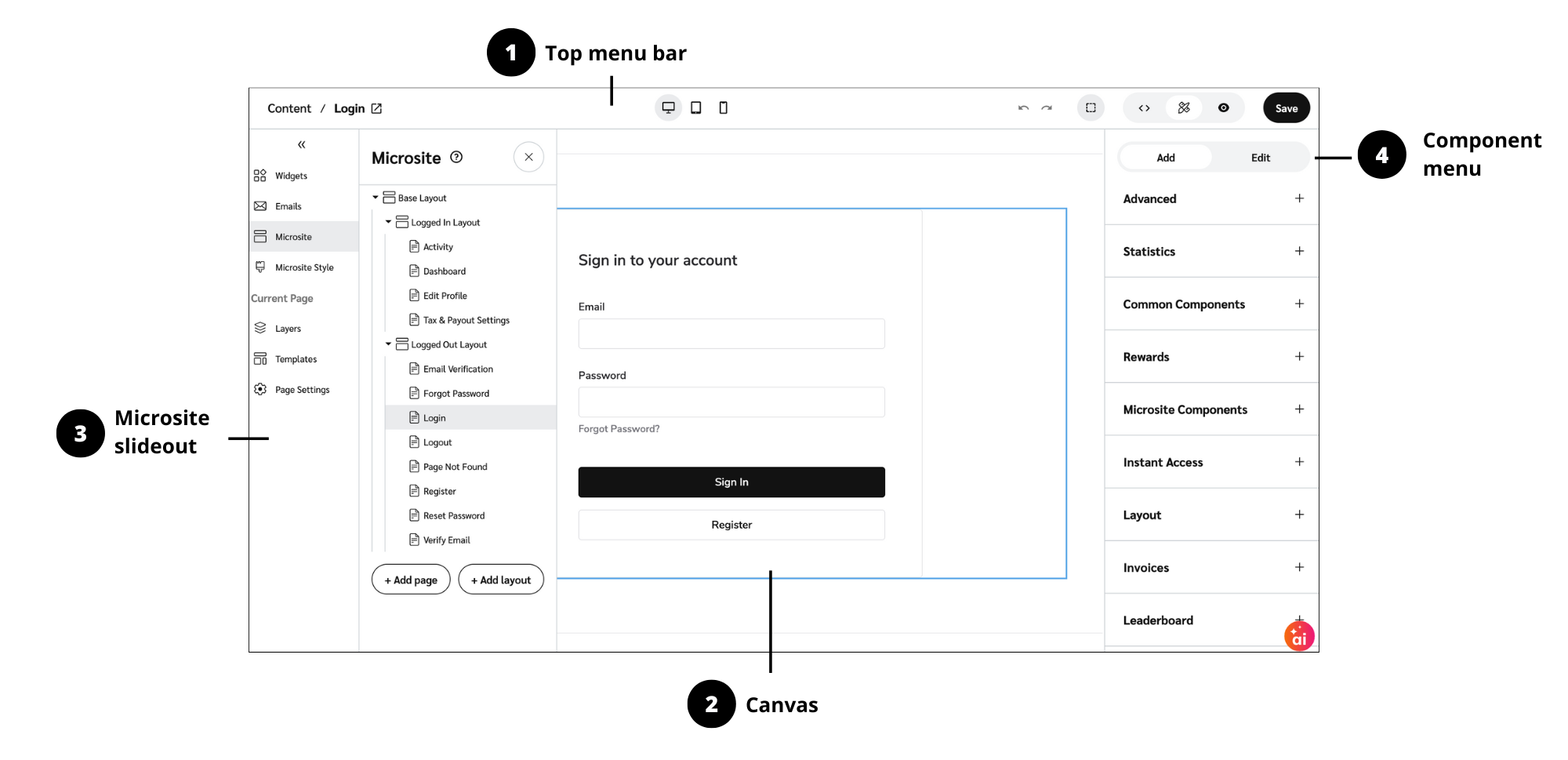
Task: Click the Save button
Action: 1286,108
